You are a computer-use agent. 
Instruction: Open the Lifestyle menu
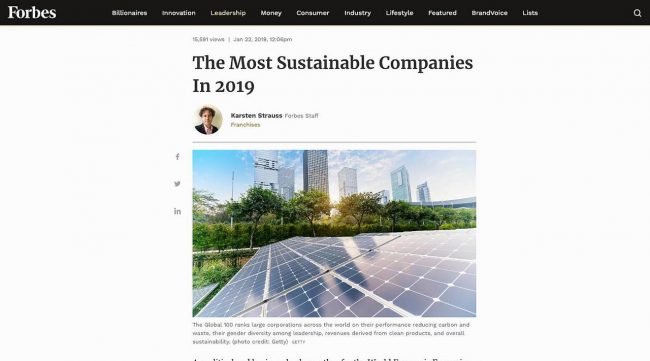pos(399,13)
